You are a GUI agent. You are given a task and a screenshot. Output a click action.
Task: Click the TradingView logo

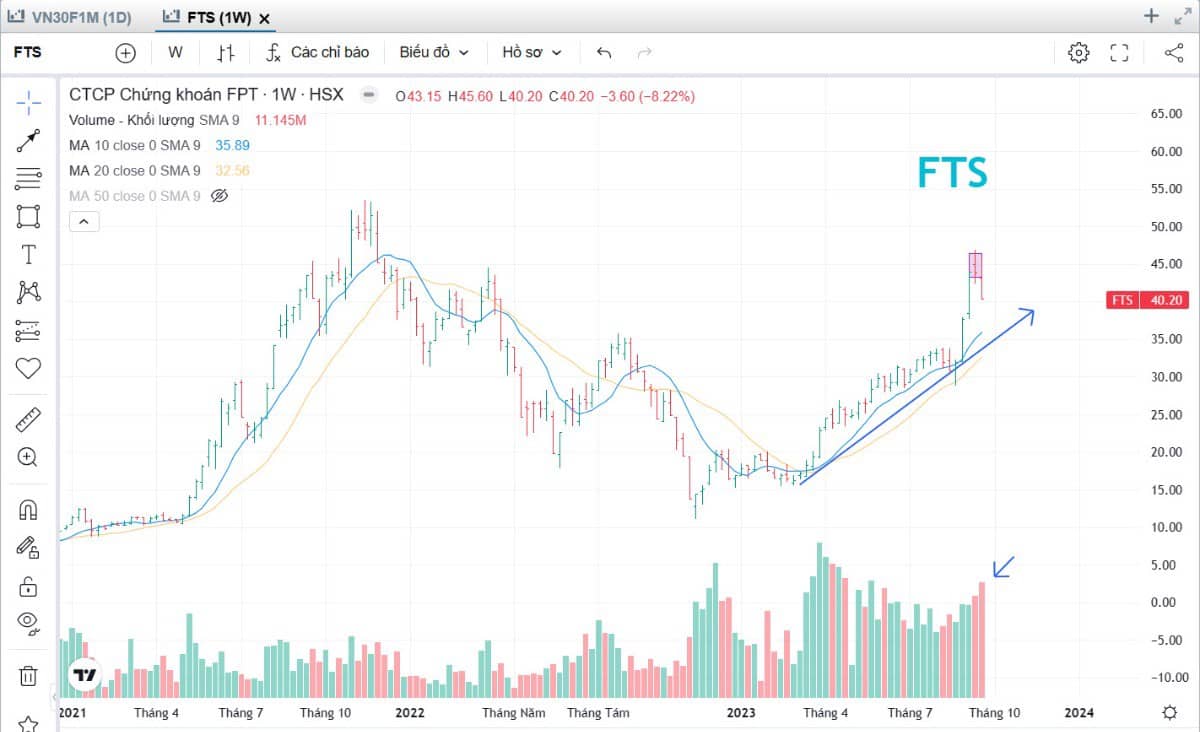pyautogui.click(x=84, y=676)
